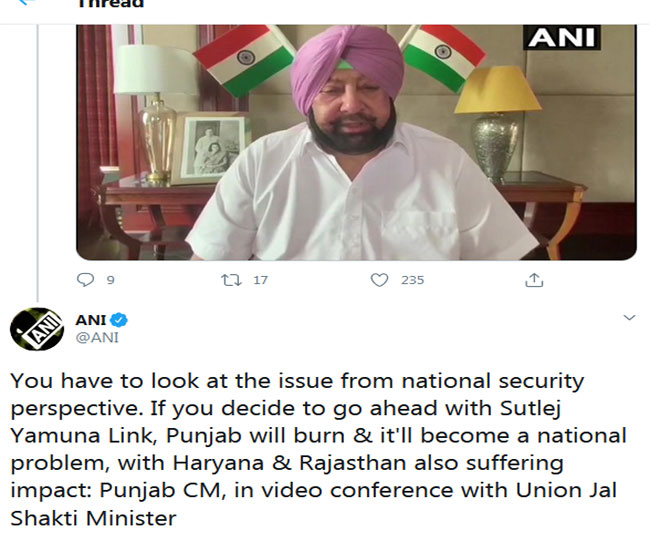Screen dimensions: 650x540
Task: Click the ANI watermark logo in the video
Action: pyautogui.click(x=562, y=37)
